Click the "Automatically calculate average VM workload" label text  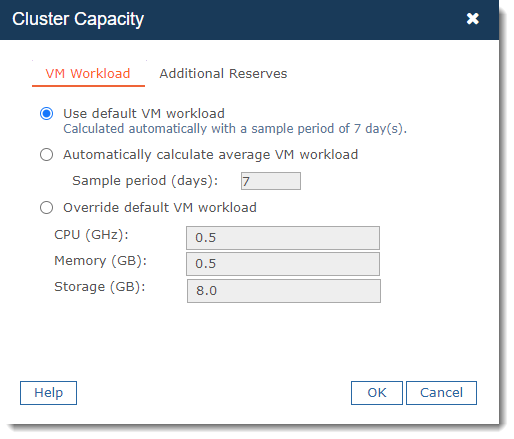[211, 155]
